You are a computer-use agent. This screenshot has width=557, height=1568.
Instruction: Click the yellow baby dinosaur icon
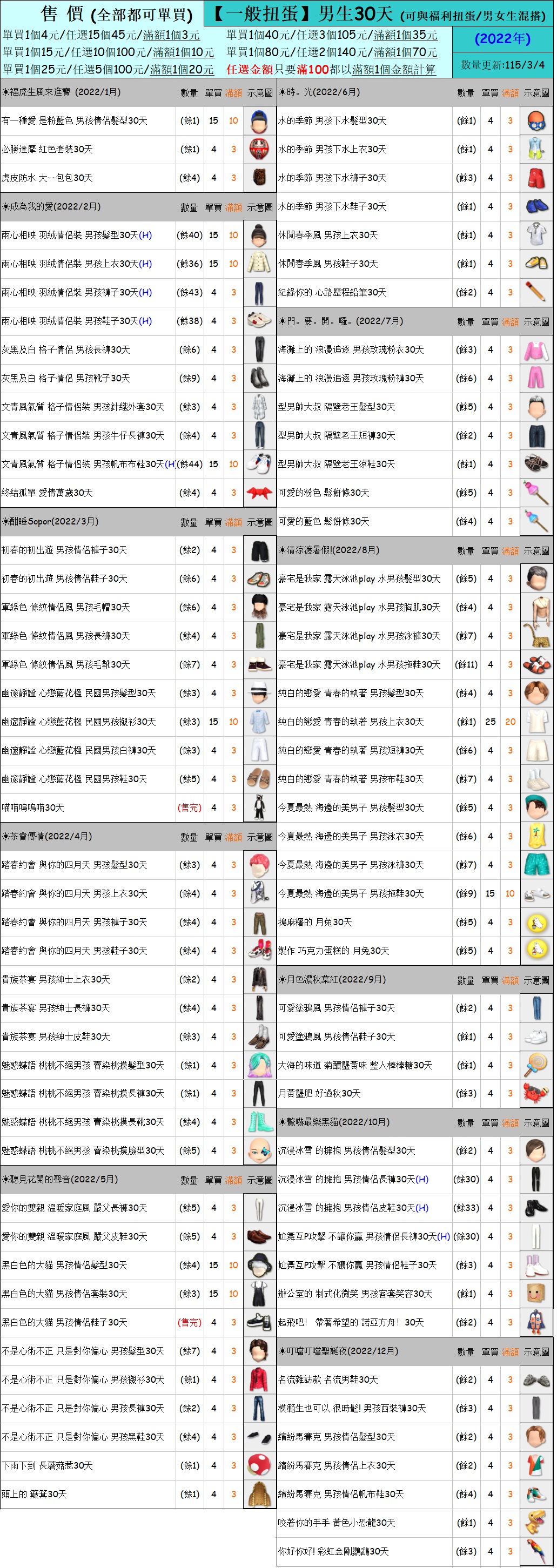(536, 1522)
